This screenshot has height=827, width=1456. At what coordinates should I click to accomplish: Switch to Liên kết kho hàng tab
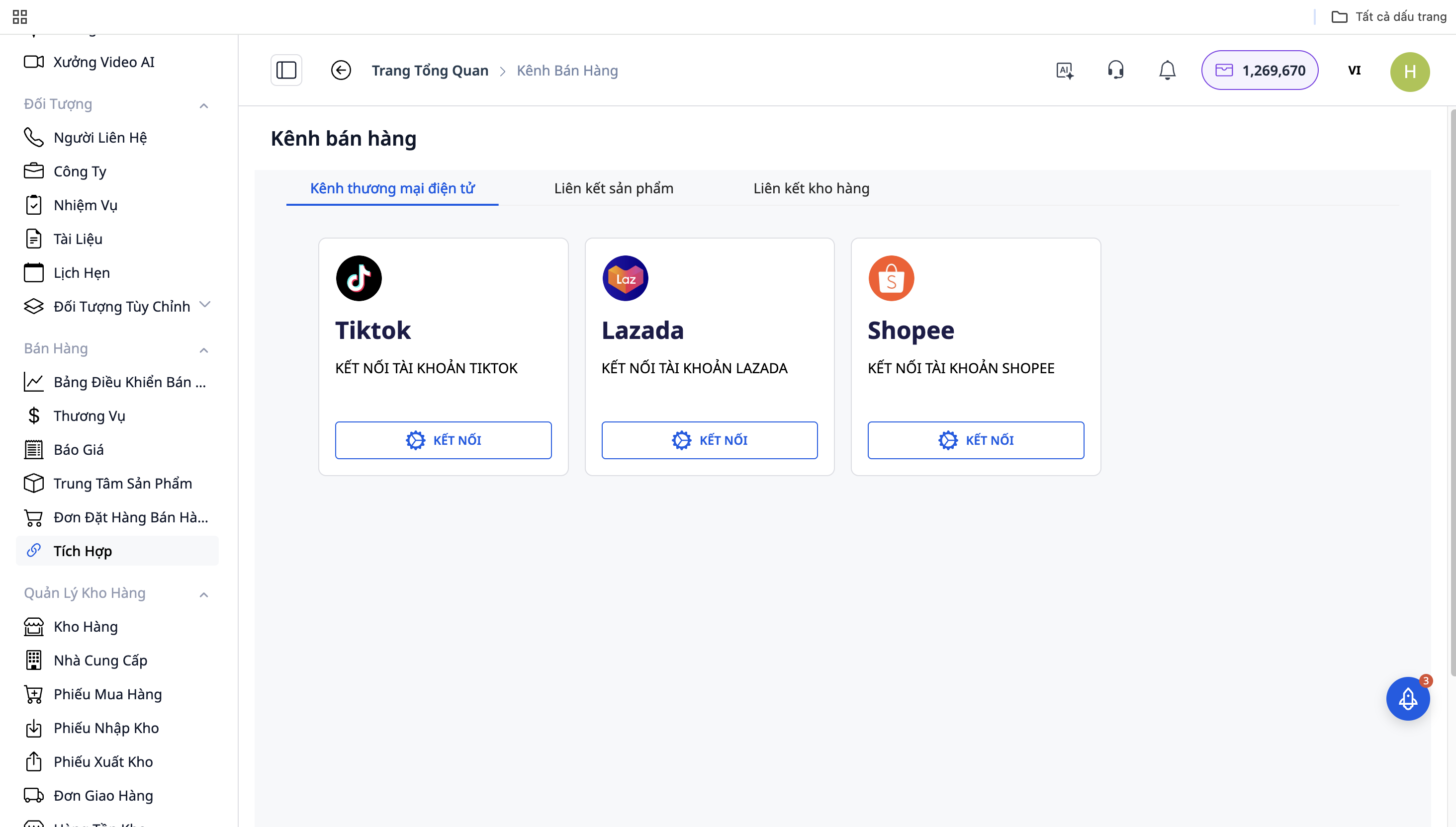[811, 188]
